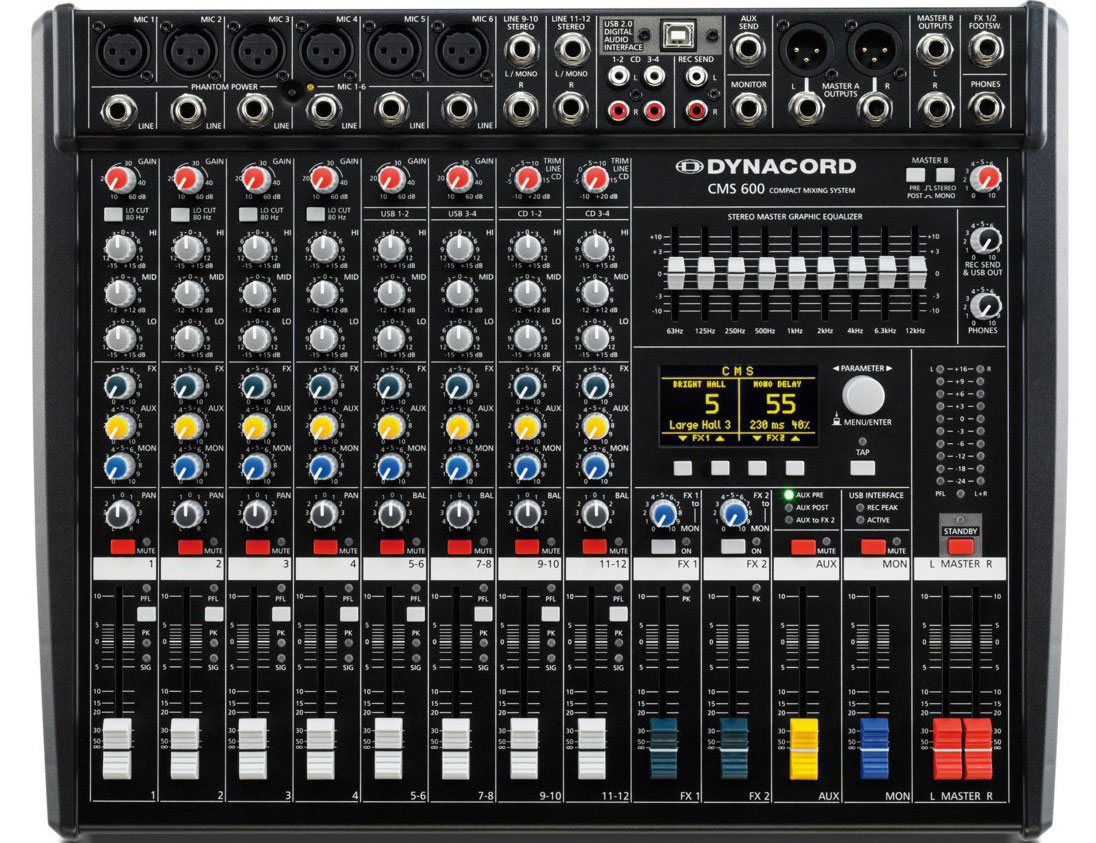
Task: Toggle the red STANDBY button
Action: 960,545
